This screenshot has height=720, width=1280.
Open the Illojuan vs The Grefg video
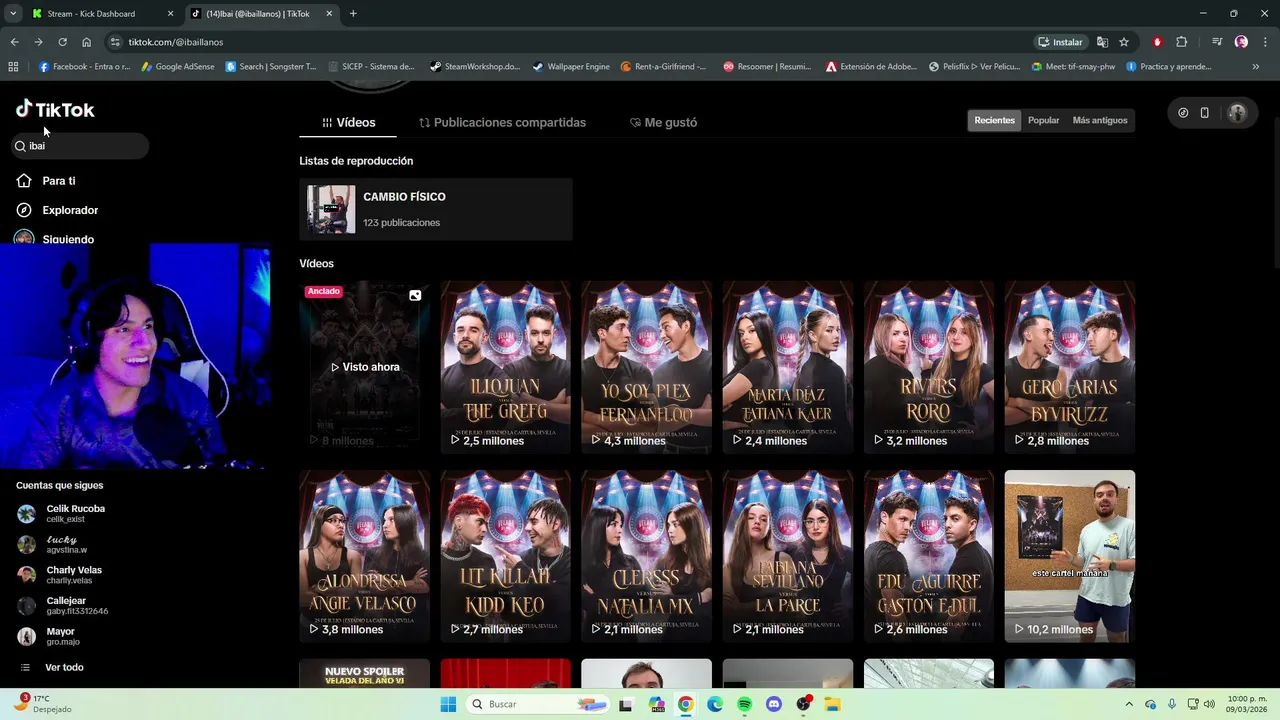point(506,367)
